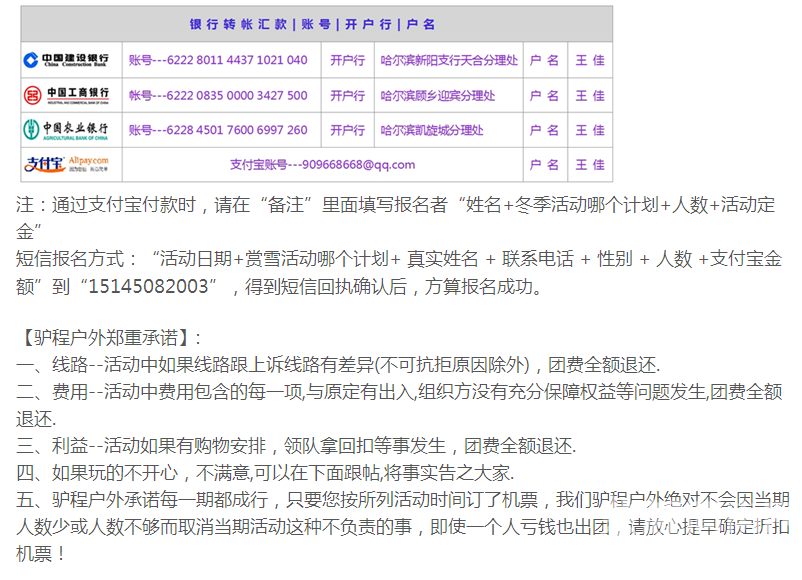This screenshot has width=802, height=580.
Task: Click 户名 cell in Agricultural Bank row
Action: coord(544,130)
